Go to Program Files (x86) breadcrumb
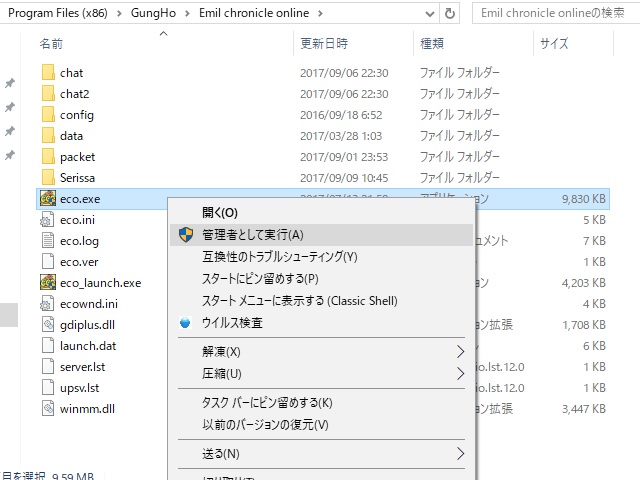 tap(58, 13)
